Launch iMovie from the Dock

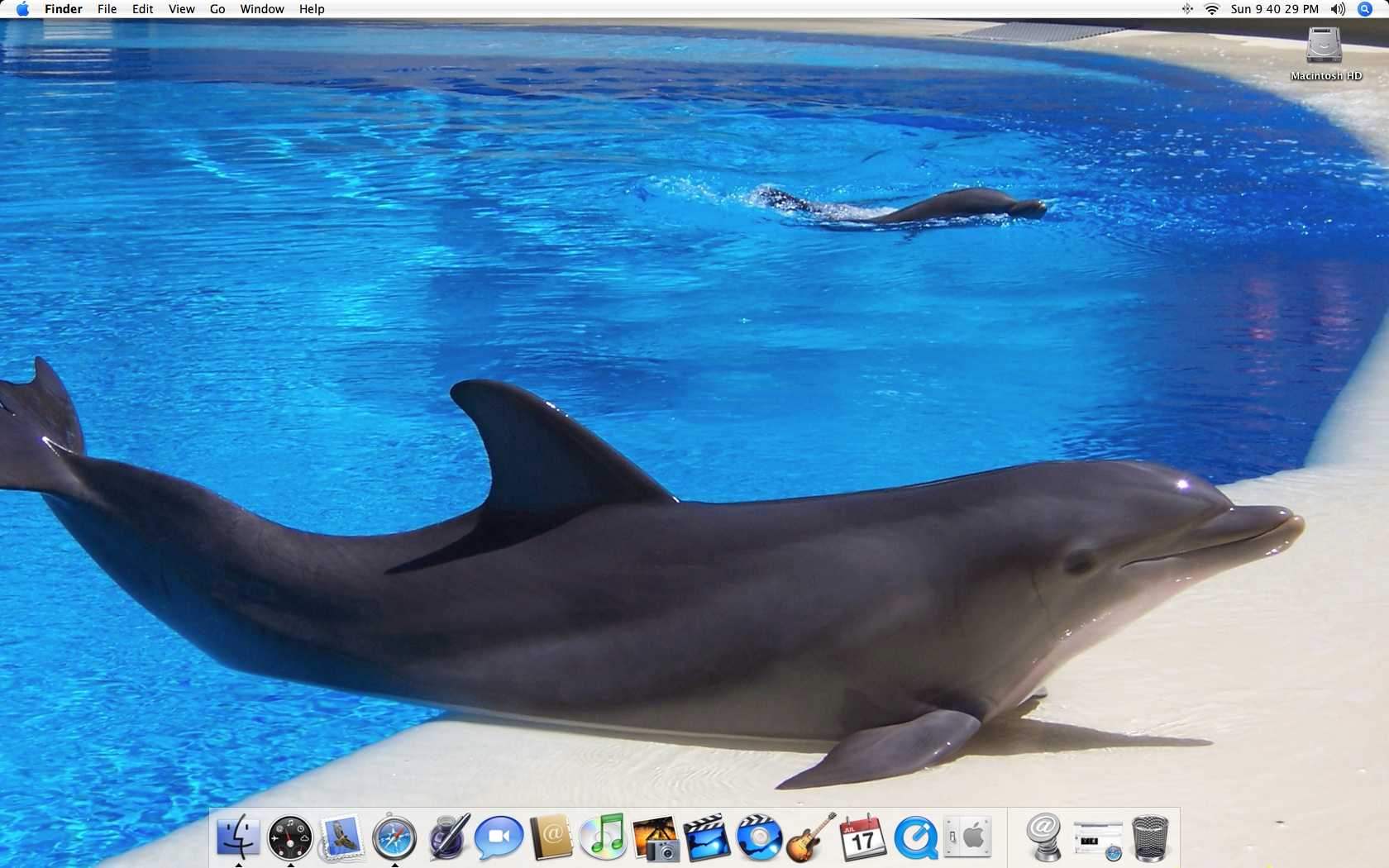(x=707, y=837)
